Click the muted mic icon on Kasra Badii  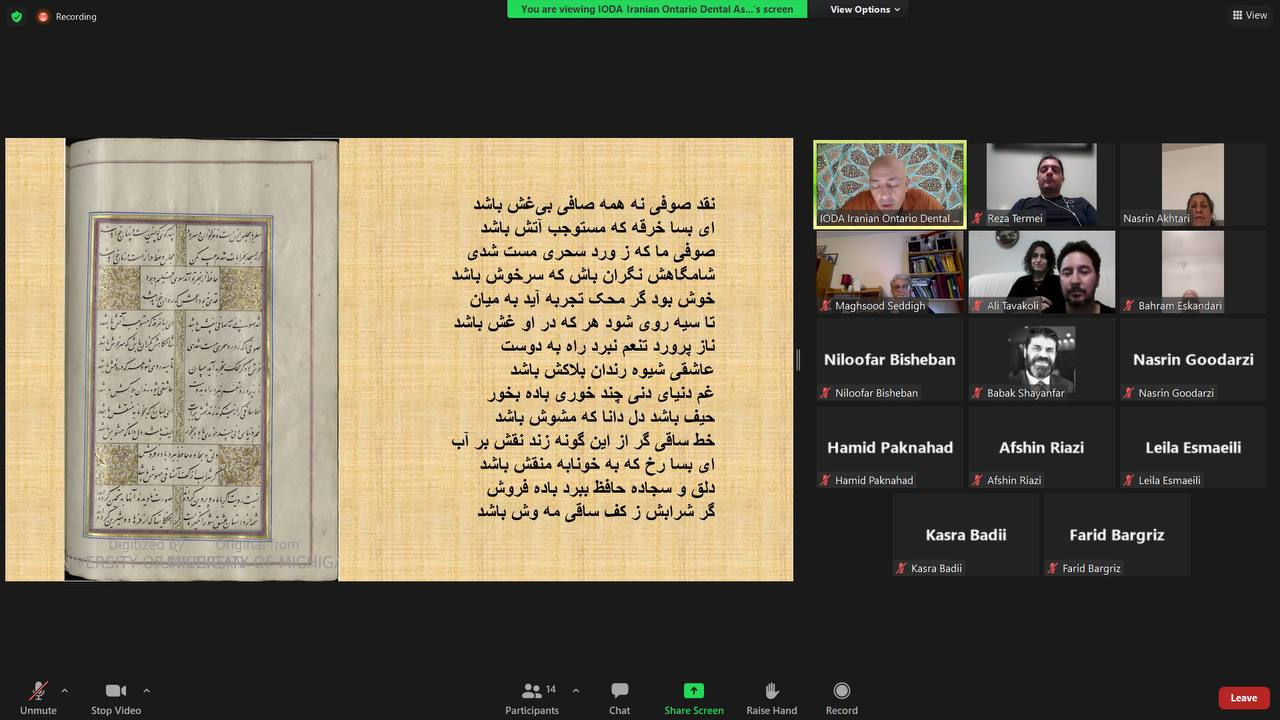(902, 568)
